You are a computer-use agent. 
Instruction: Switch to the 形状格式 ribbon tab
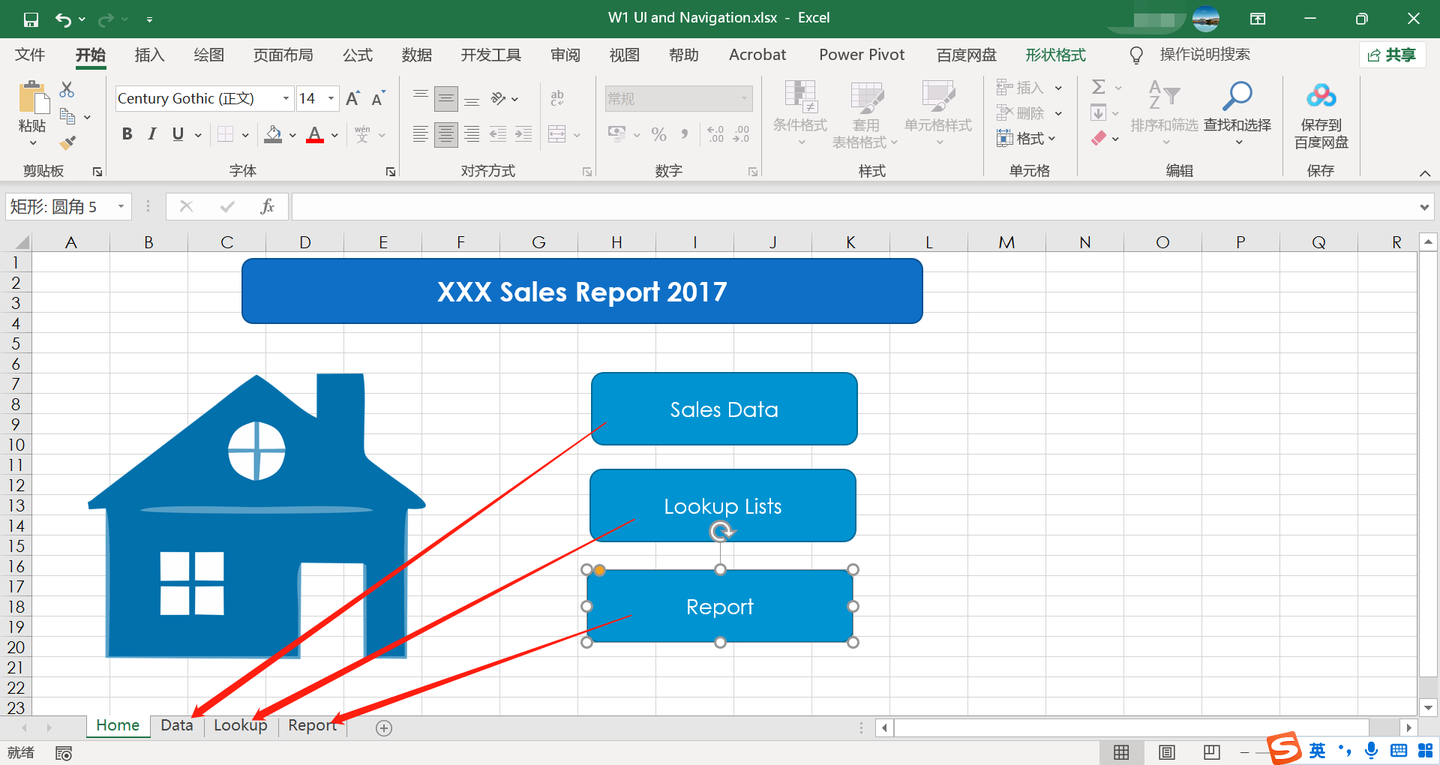1054,54
